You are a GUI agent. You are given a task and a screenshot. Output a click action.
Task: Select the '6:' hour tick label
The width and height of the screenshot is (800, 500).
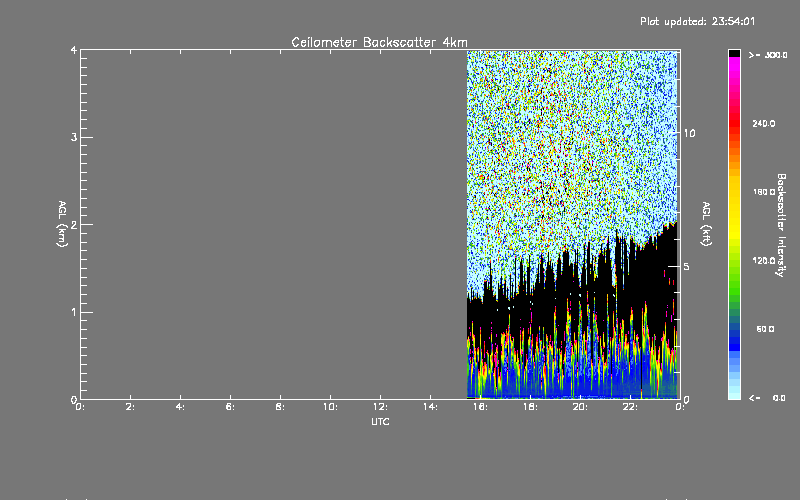click(x=230, y=407)
